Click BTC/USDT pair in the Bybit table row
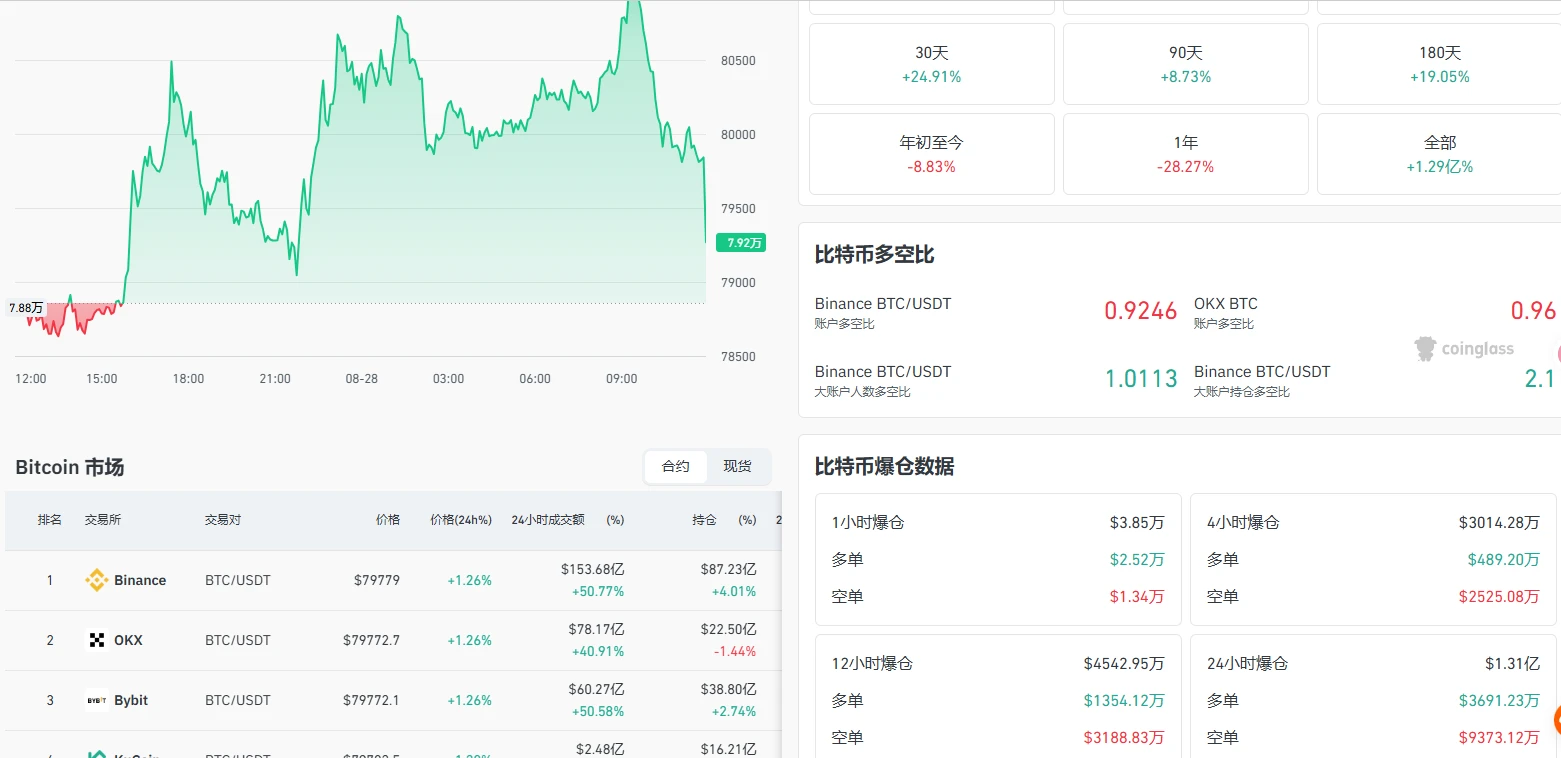Viewport: 1561px width, 758px height. point(238,700)
